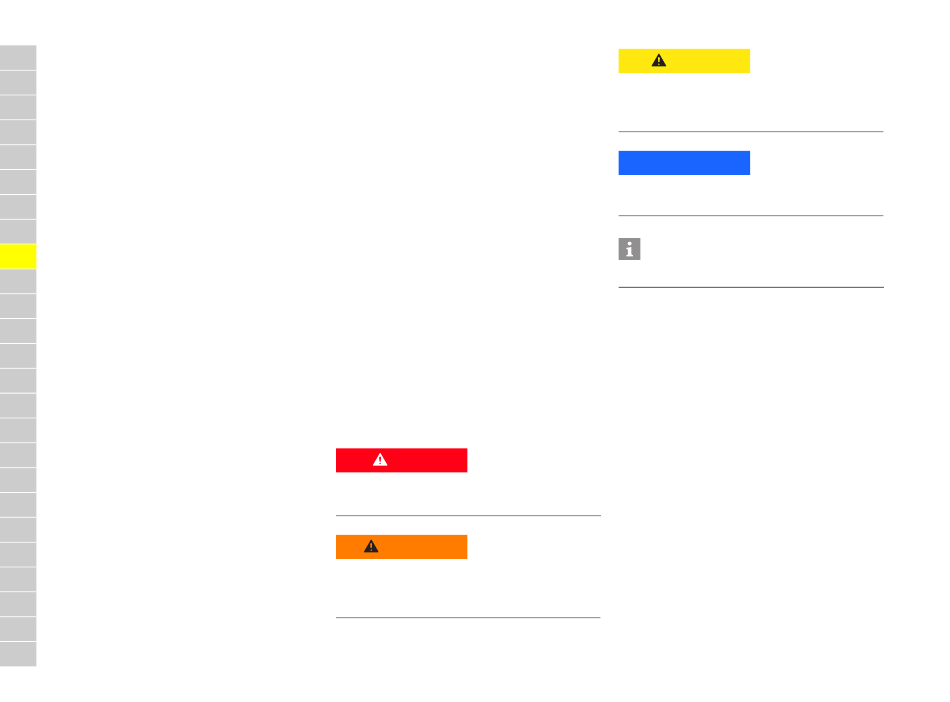Open the gray tab directly below yellow tab
This screenshot has height=702, width=950.
point(18,281)
